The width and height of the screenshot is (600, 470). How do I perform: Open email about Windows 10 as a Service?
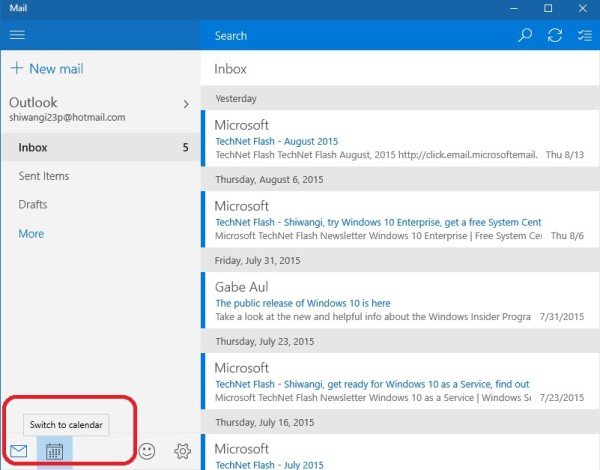(400, 381)
